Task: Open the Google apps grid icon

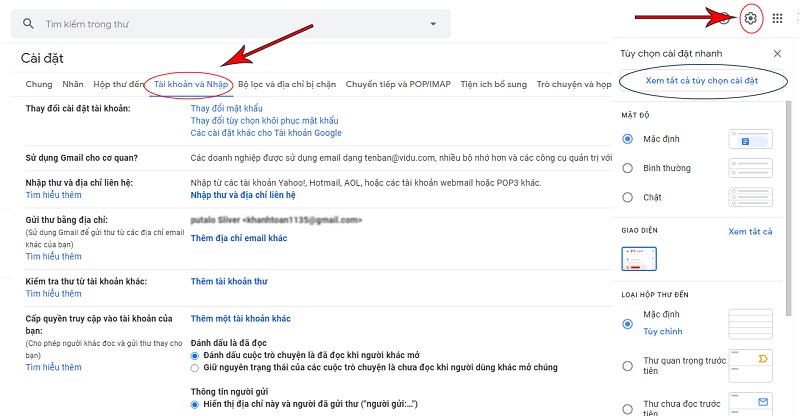Action: tap(777, 18)
